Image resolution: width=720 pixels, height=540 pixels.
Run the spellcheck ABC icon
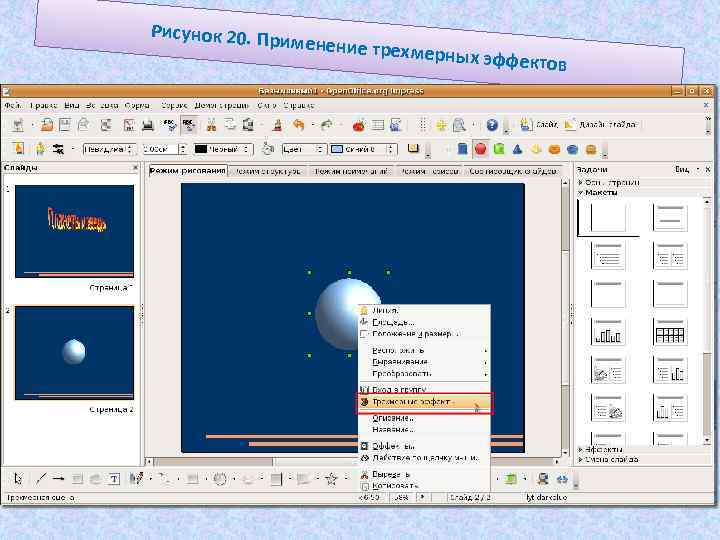(170, 125)
